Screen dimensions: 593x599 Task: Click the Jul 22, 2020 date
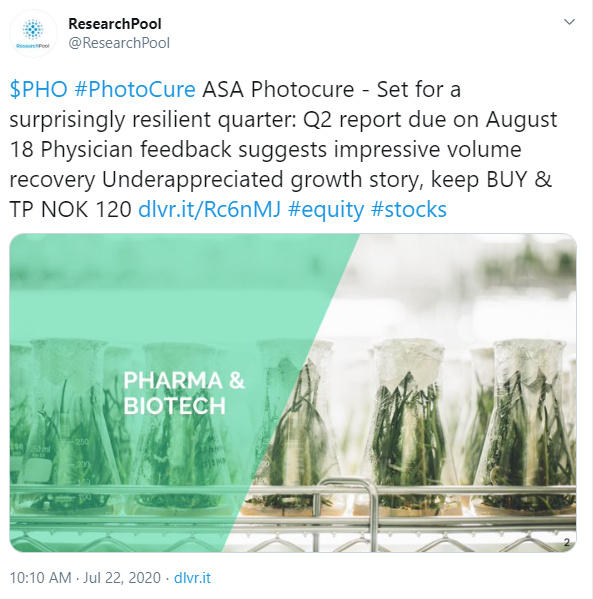pos(122,578)
